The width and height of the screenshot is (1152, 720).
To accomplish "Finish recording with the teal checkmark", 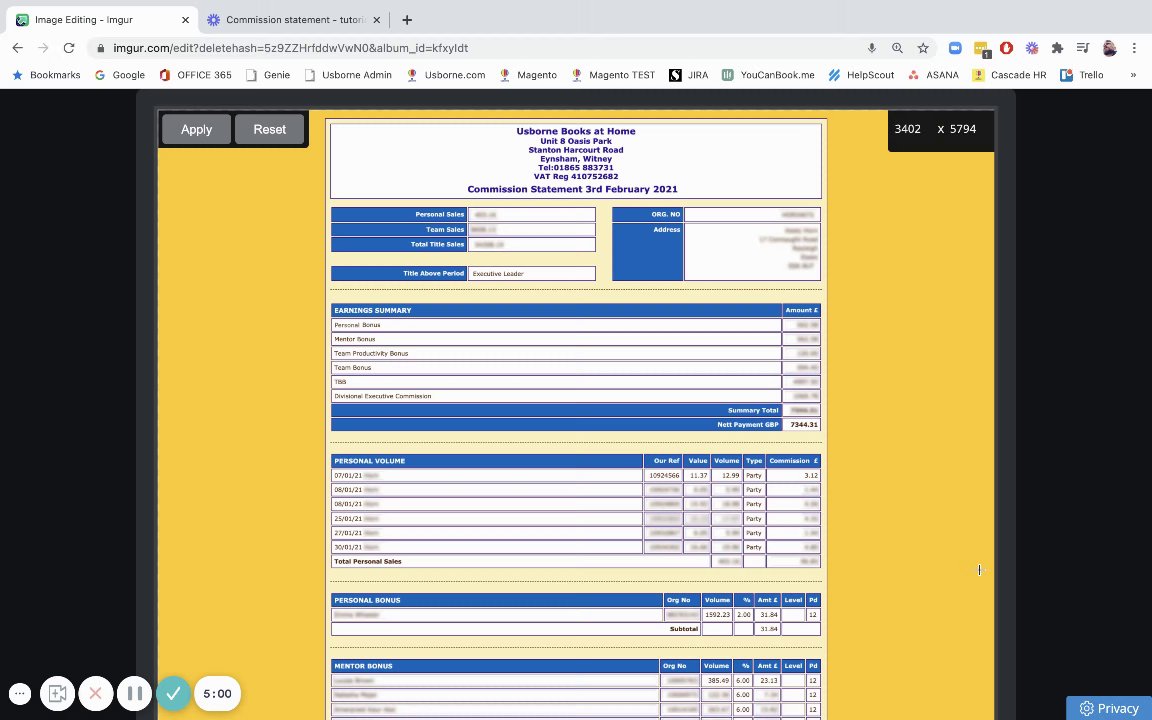I will [x=173, y=694].
